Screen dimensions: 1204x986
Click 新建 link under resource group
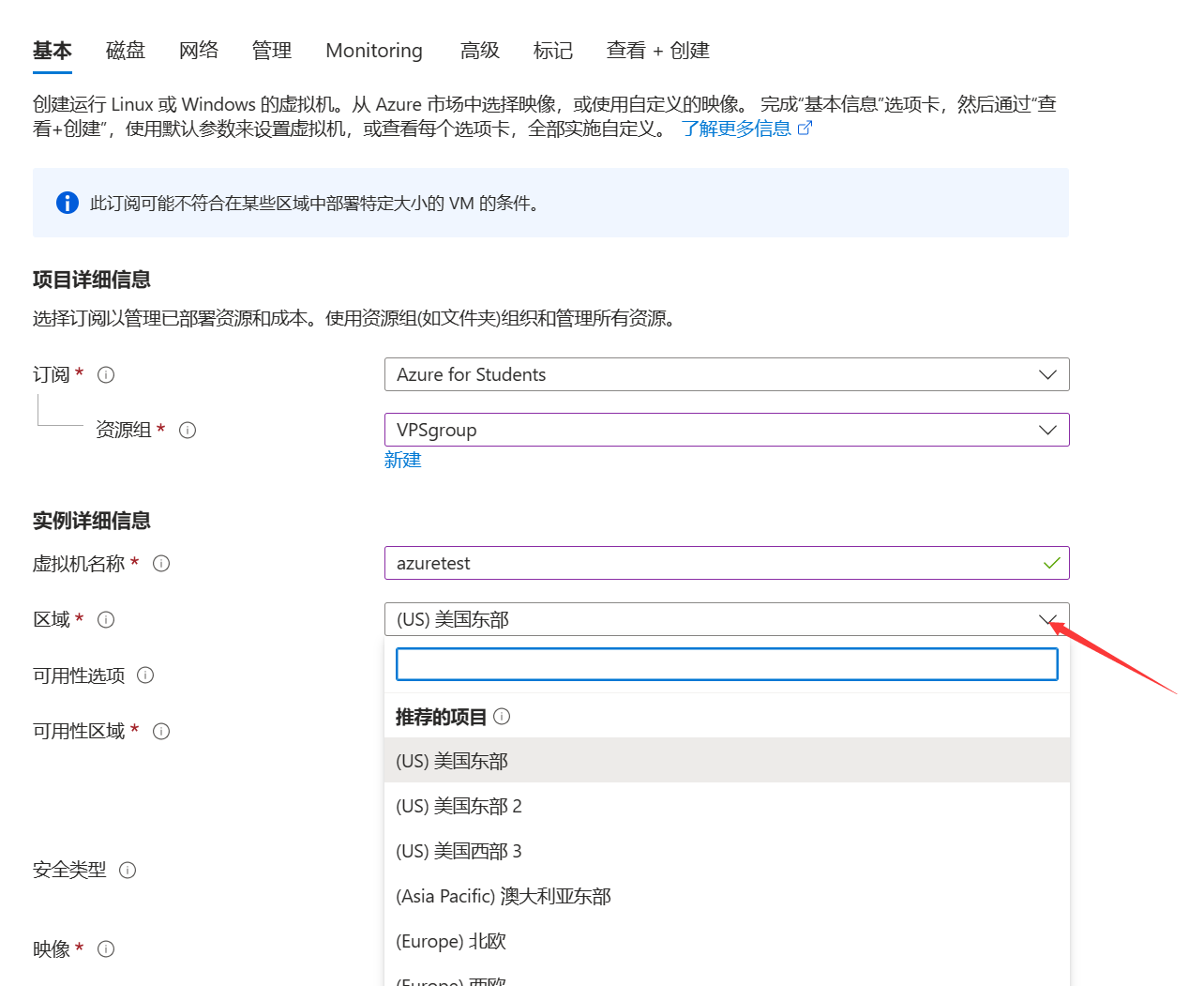pyautogui.click(x=403, y=460)
